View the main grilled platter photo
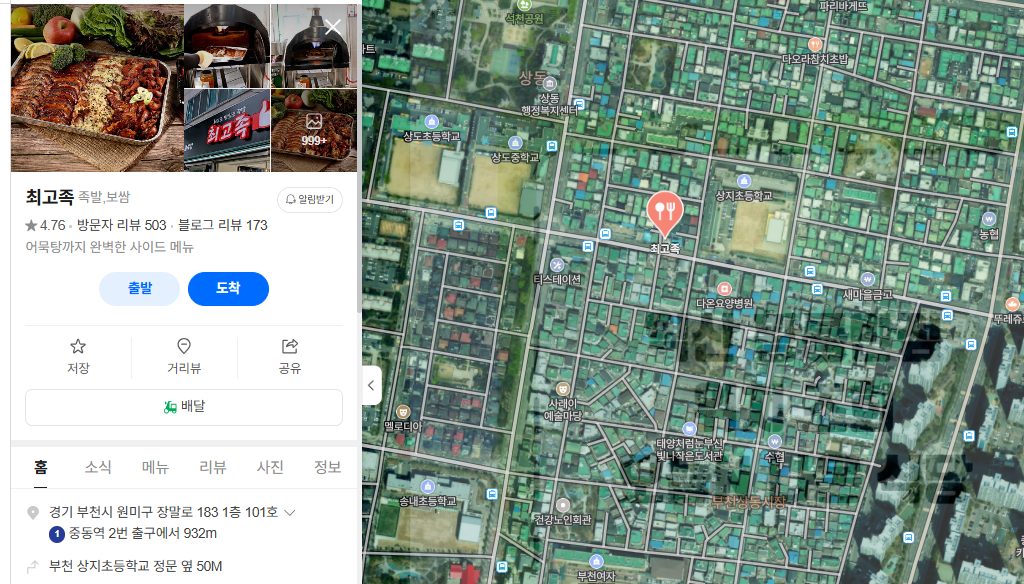Viewport: 1024px width, 584px height. click(97, 88)
